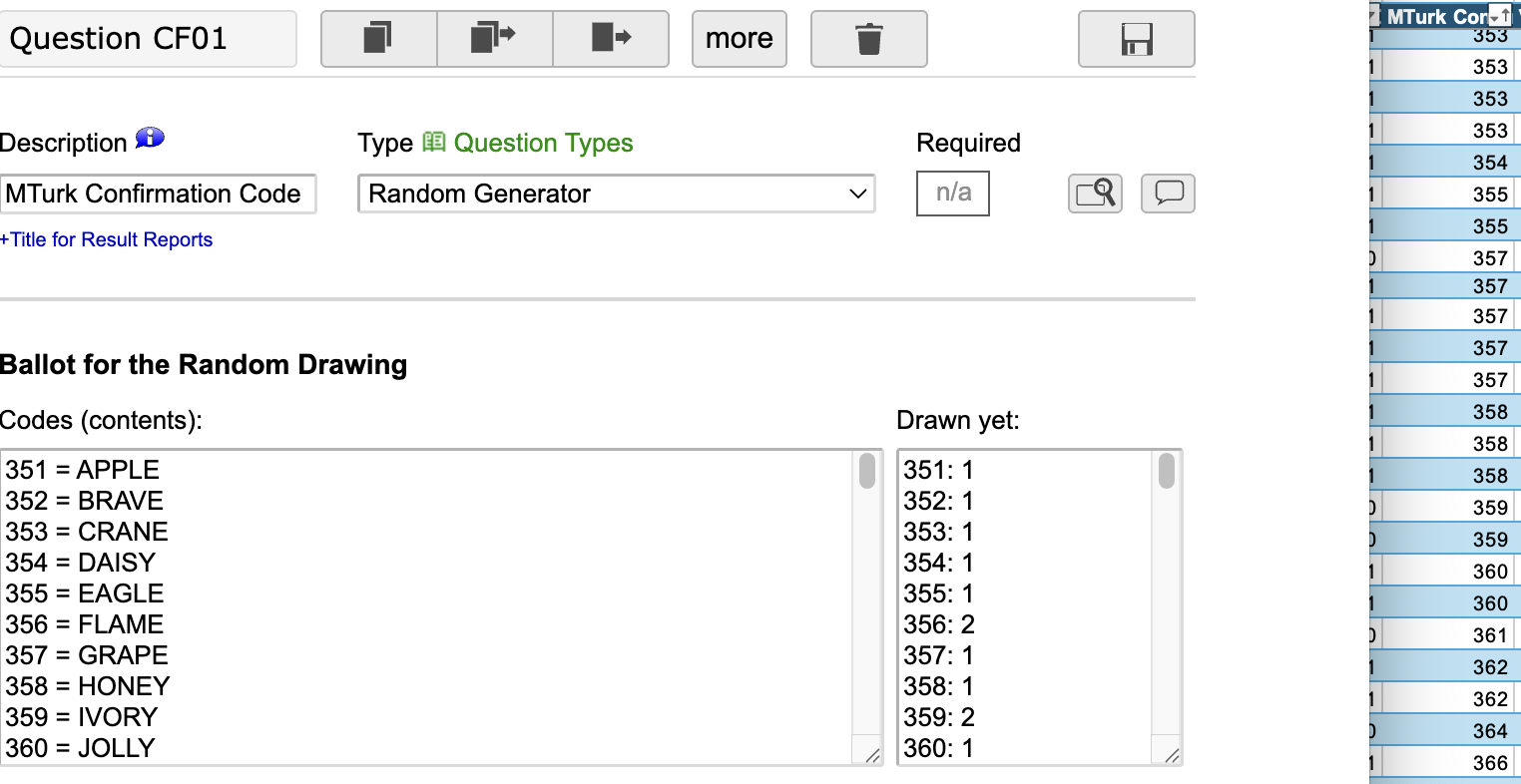Preview the question with the magnifier icon

(x=1095, y=193)
